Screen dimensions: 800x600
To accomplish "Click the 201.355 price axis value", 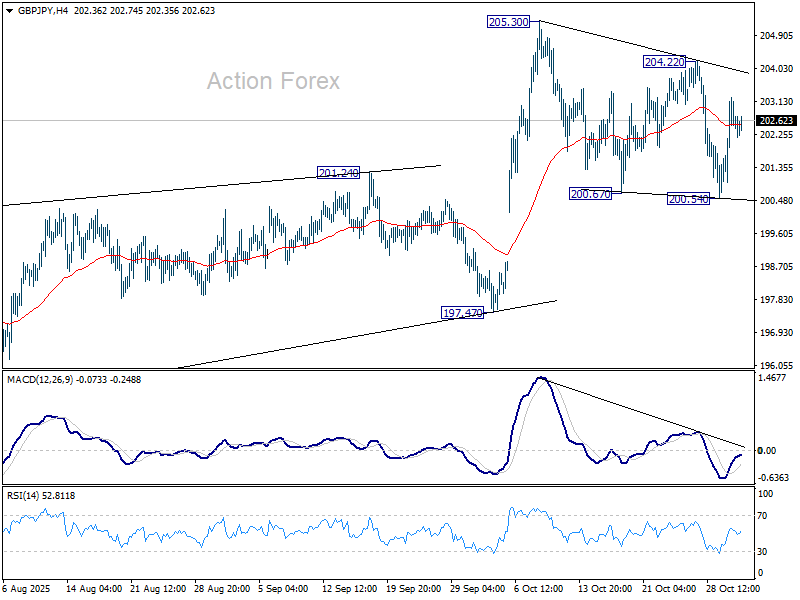I will click(x=777, y=167).
